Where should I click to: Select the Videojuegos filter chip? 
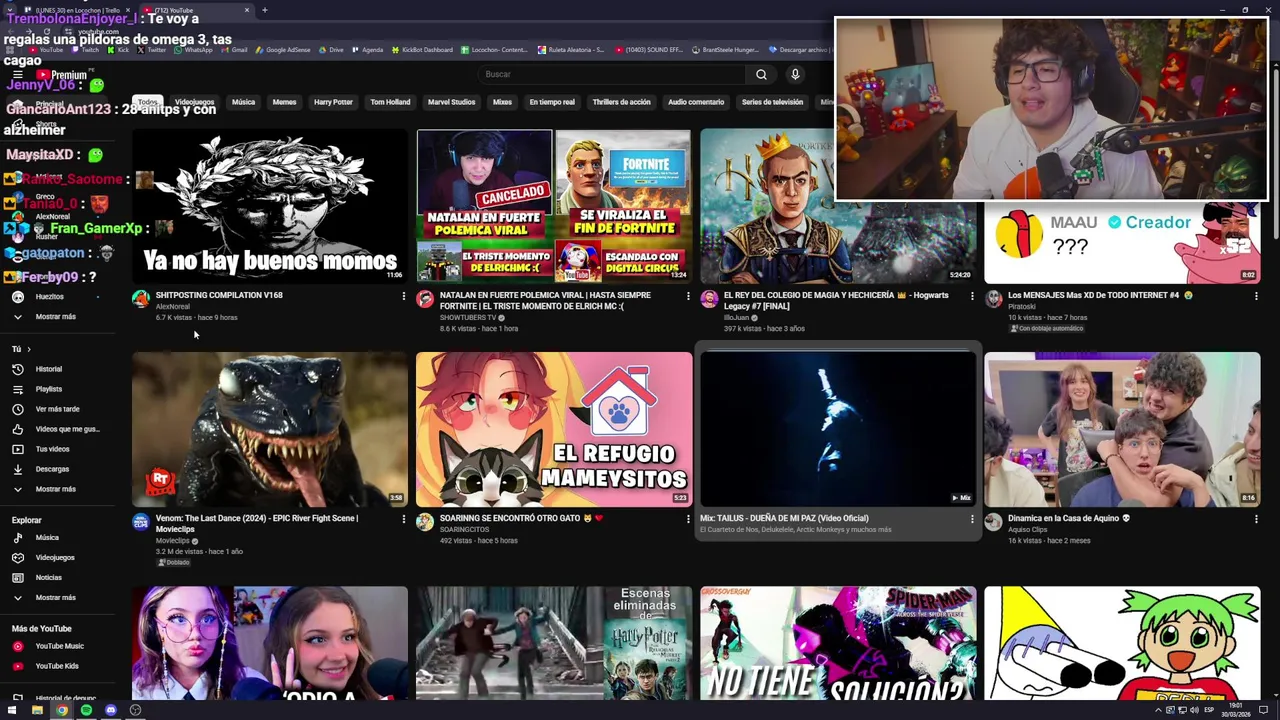click(194, 102)
